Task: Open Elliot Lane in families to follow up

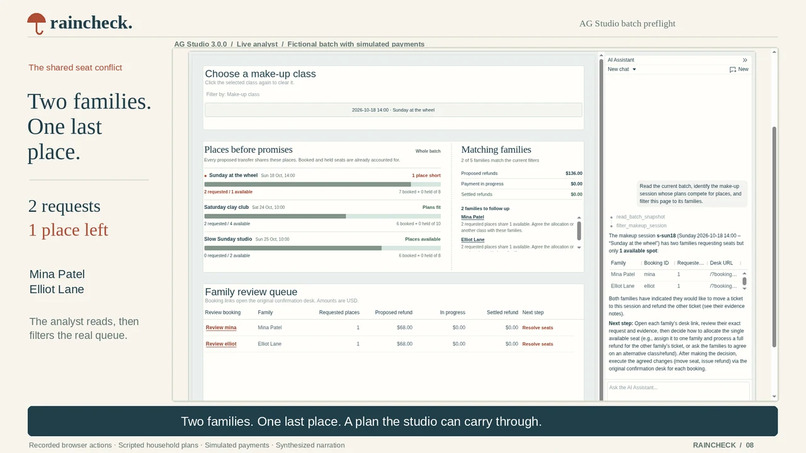Action: click(x=472, y=240)
